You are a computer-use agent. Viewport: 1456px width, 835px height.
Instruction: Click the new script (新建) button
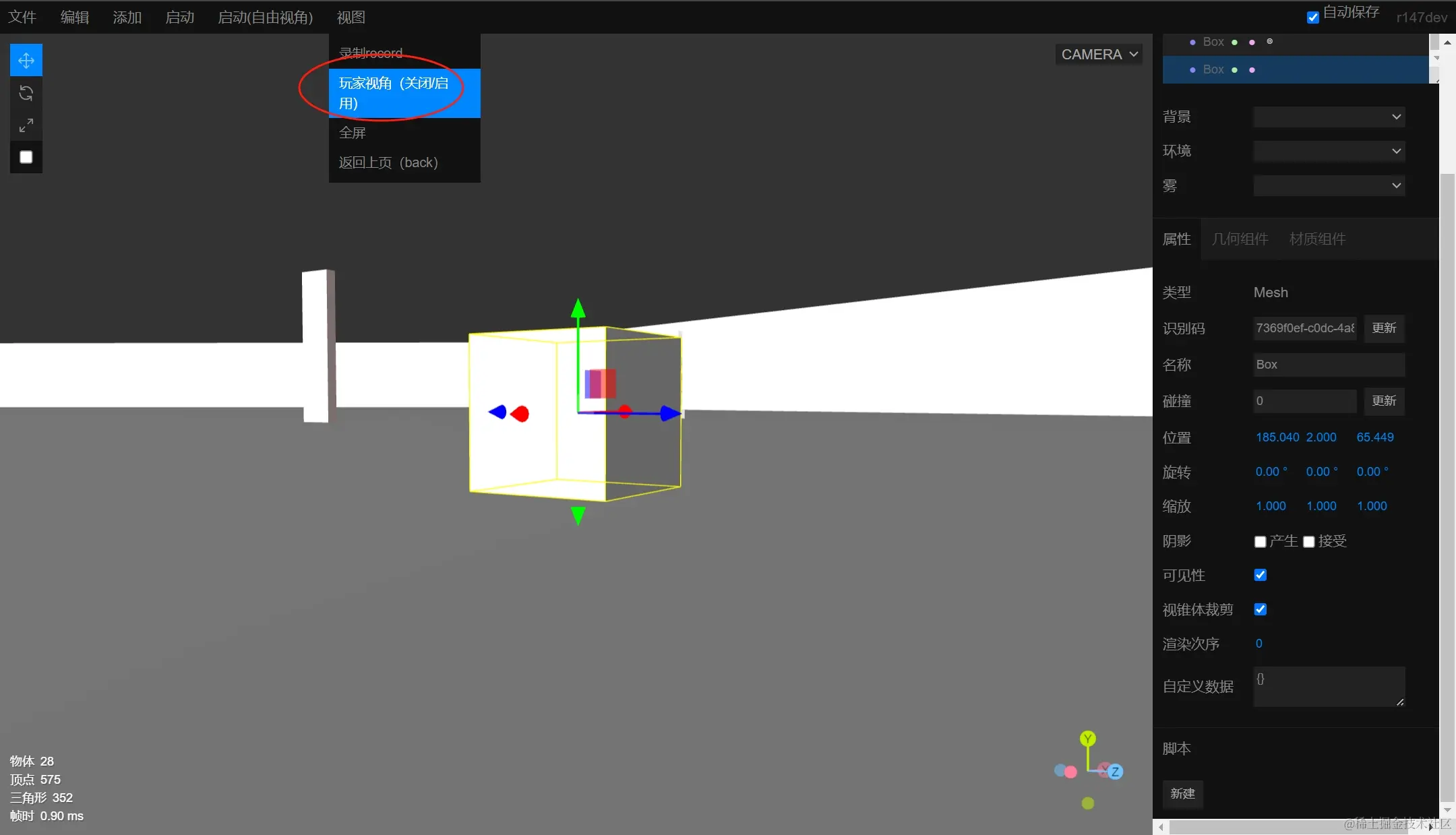coord(1182,794)
